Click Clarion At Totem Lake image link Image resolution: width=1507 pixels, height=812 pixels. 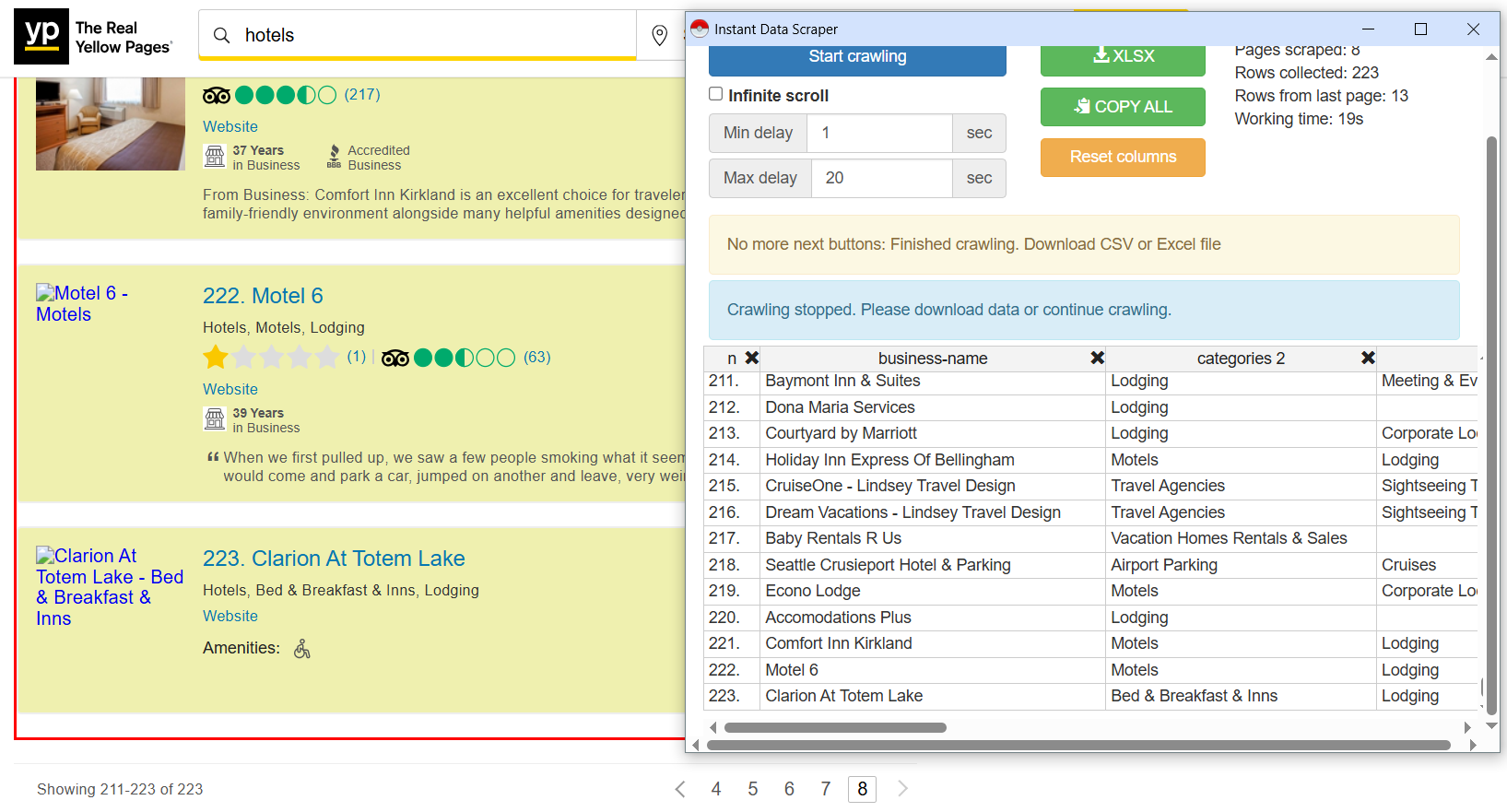click(x=110, y=586)
